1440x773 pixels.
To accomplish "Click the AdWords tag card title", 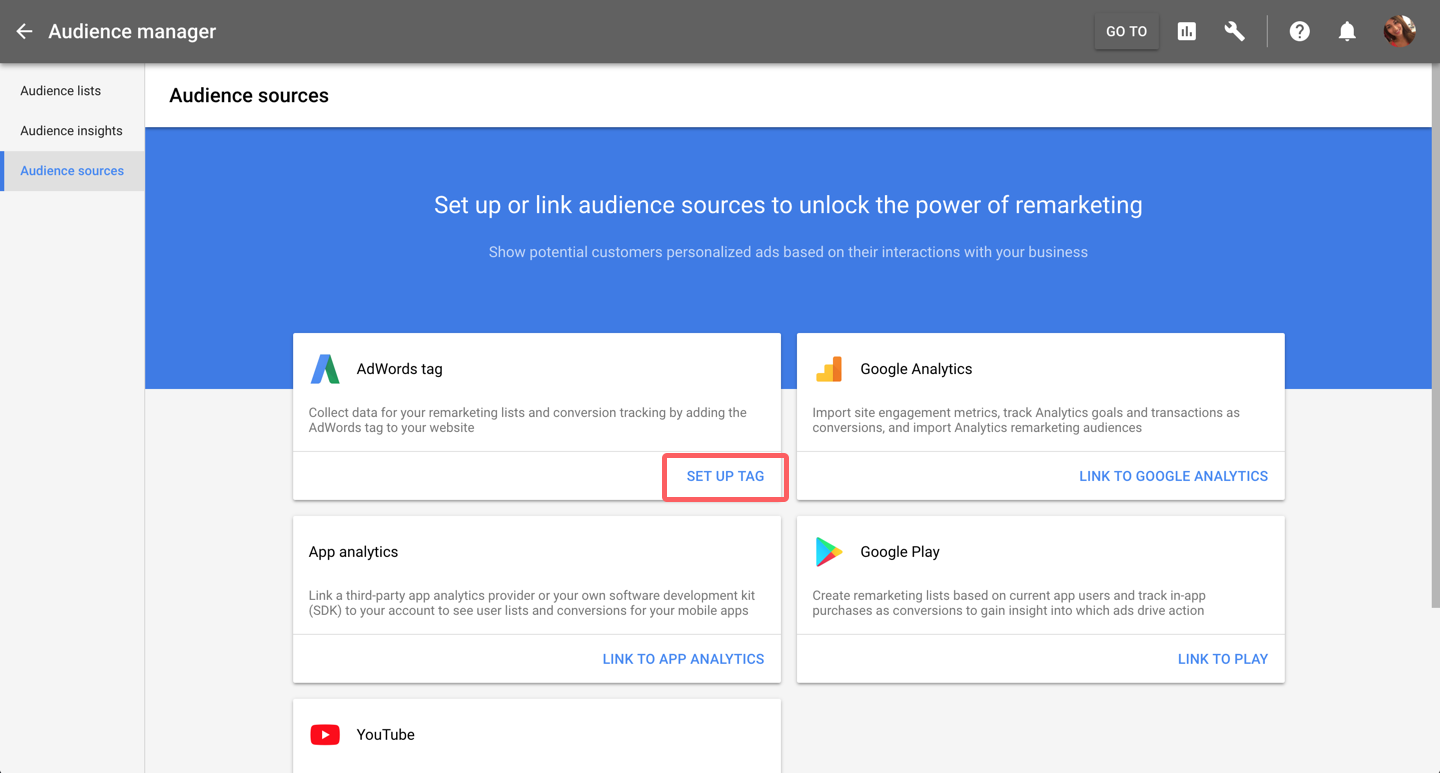I will [x=399, y=369].
